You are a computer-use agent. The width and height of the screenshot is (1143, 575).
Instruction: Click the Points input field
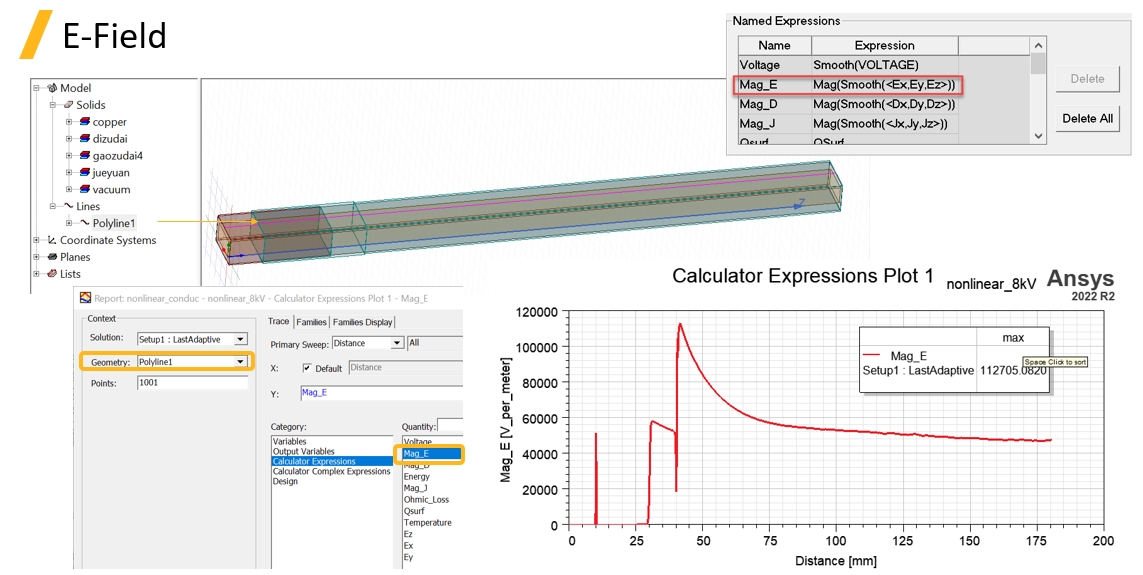(x=192, y=383)
